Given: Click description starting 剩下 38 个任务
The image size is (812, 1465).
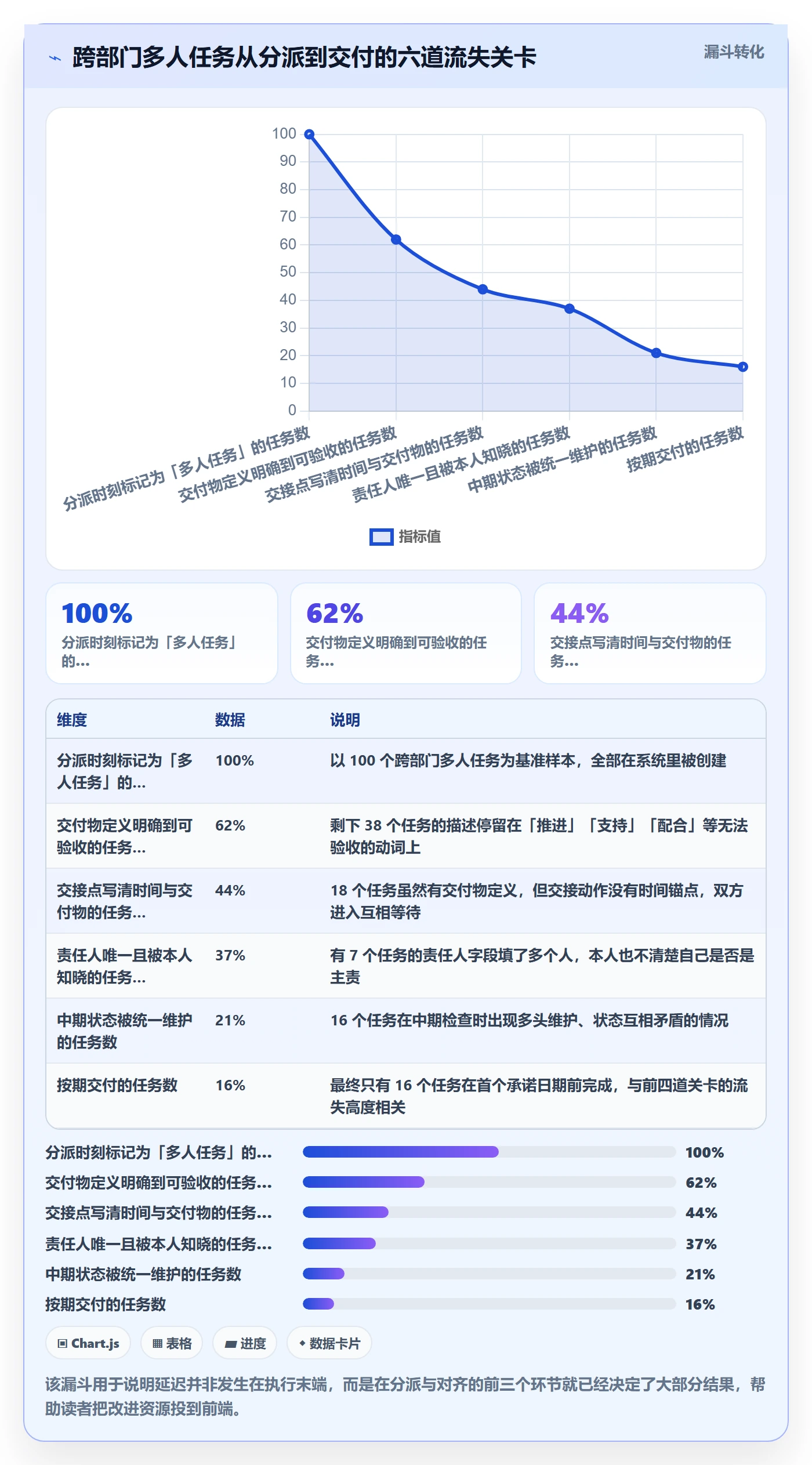Looking at the screenshot, I should pyautogui.click(x=539, y=836).
